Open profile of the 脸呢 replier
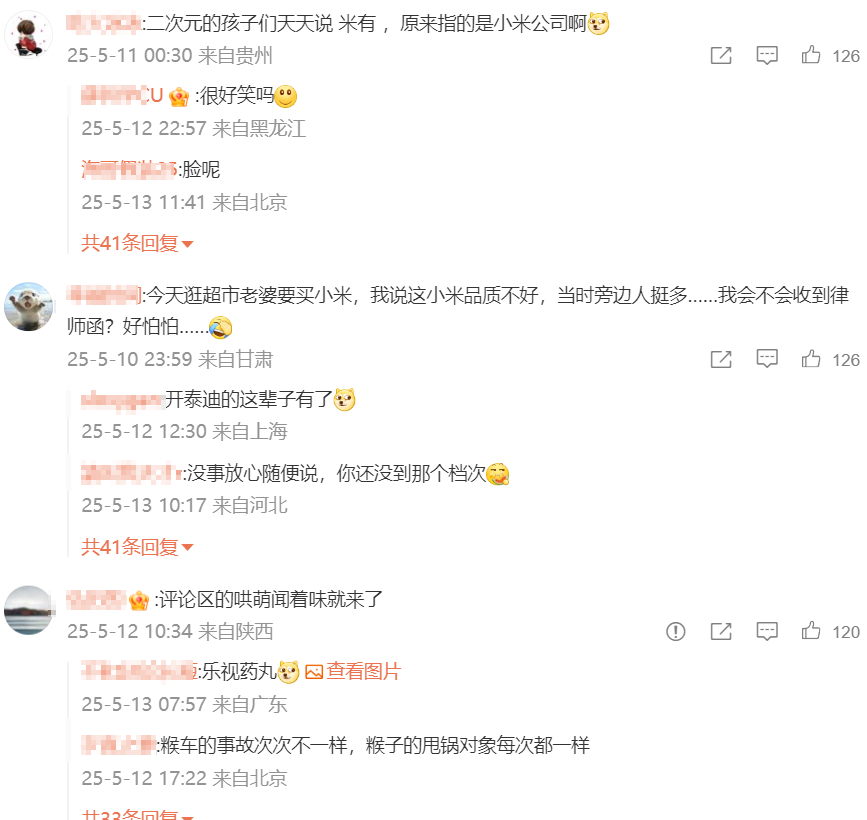The width and height of the screenshot is (867, 820). point(128,169)
